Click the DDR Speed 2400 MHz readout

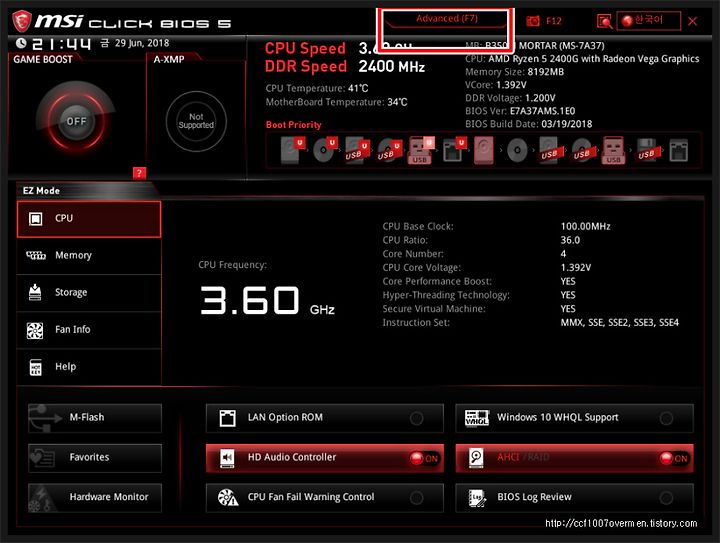(x=345, y=67)
